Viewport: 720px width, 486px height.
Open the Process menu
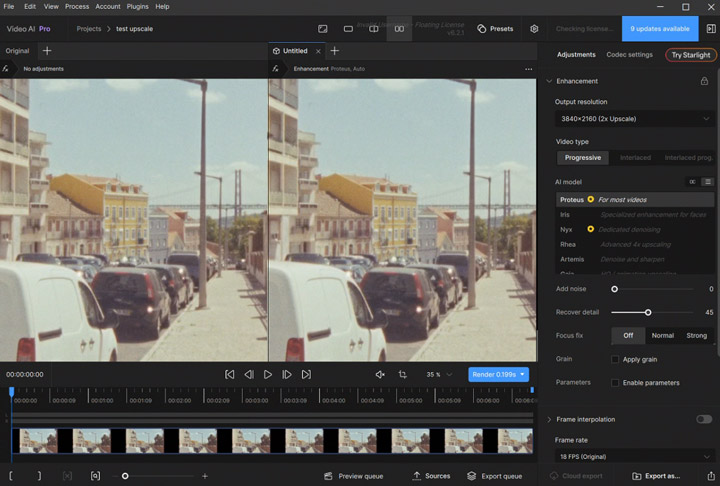coord(77,6)
